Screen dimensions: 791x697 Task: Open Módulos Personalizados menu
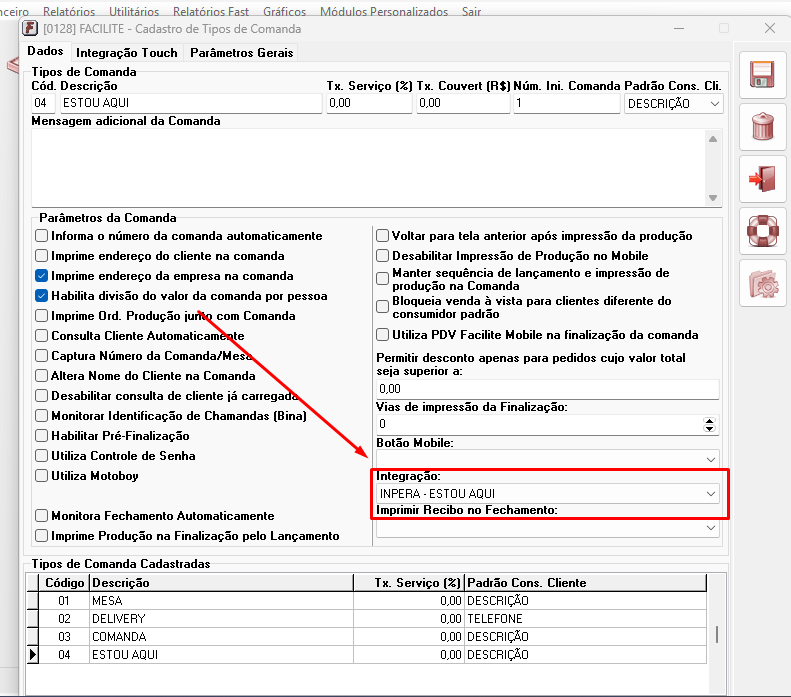click(384, 11)
